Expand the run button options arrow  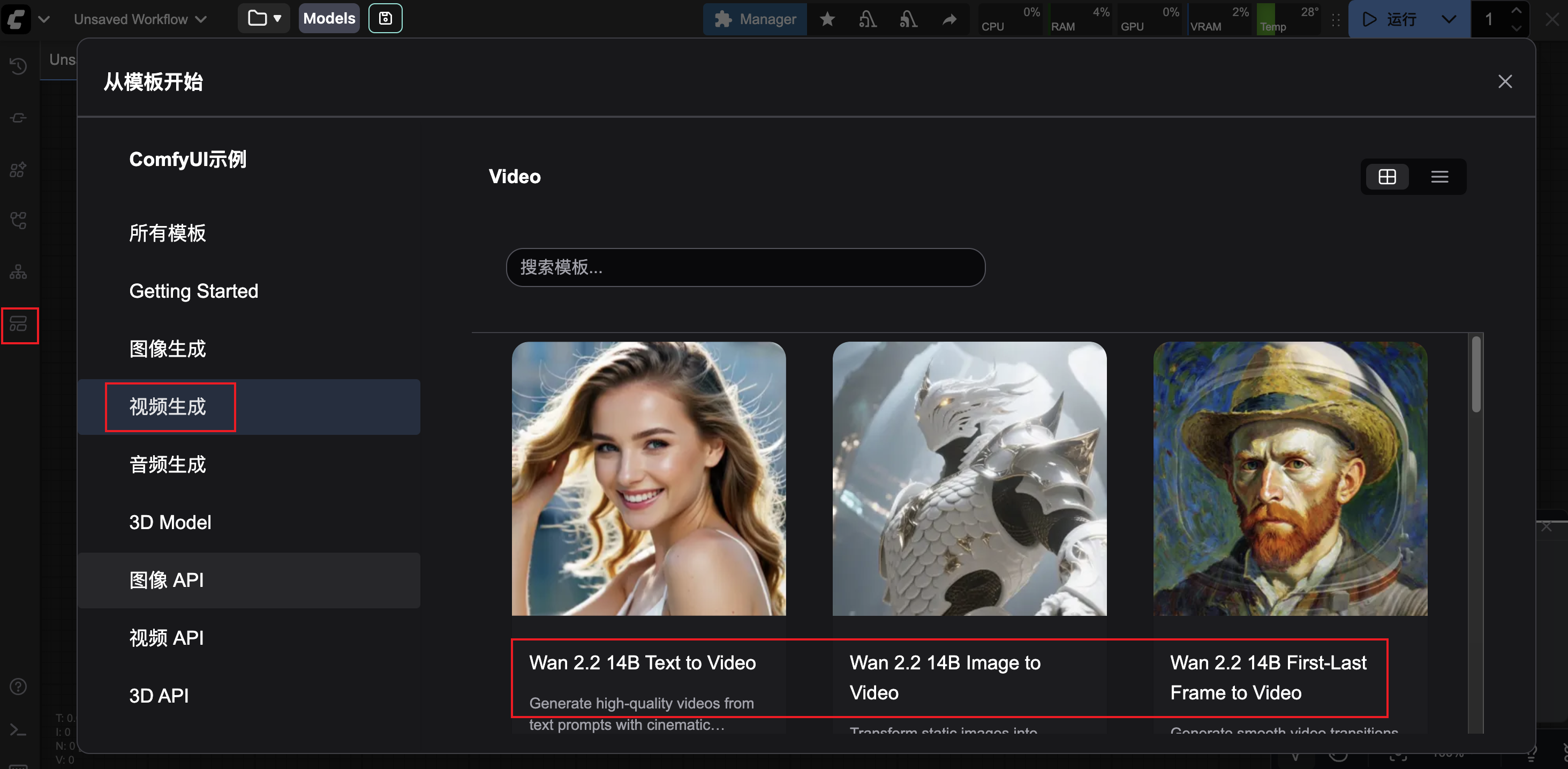(x=1449, y=19)
